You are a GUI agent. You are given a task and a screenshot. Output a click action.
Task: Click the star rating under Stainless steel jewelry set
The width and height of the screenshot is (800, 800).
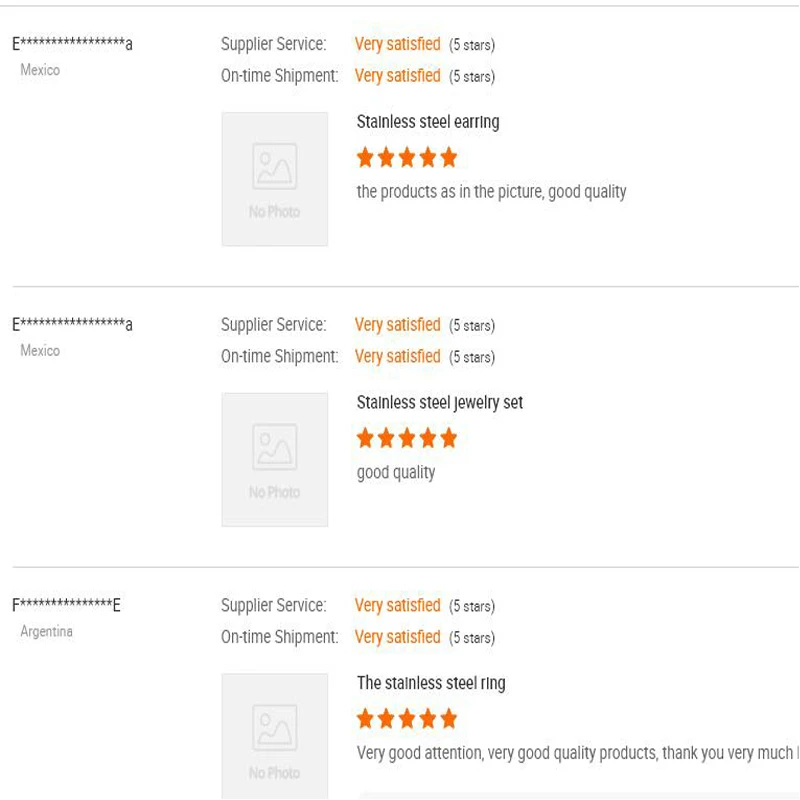[x=407, y=438]
